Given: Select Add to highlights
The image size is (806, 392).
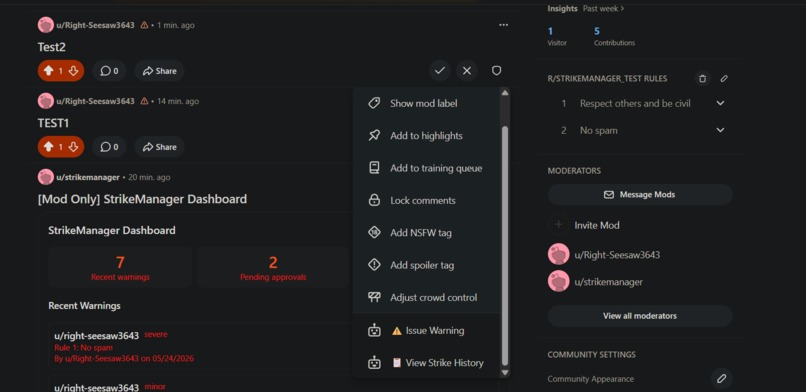Looking at the screenshot, I should coord(426,136).
